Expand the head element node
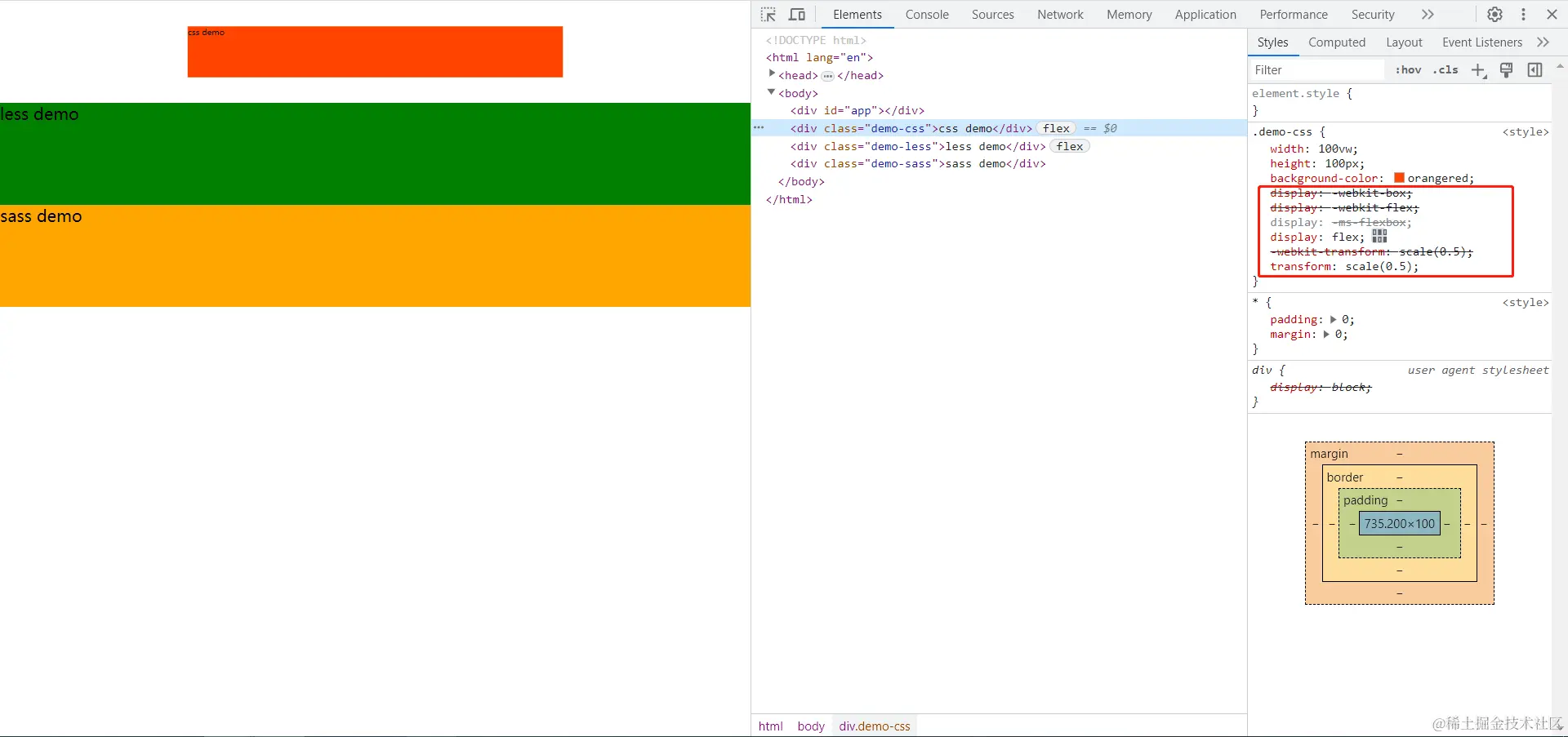This screenshot has height=737, width=1568. [x=772, y=74]
